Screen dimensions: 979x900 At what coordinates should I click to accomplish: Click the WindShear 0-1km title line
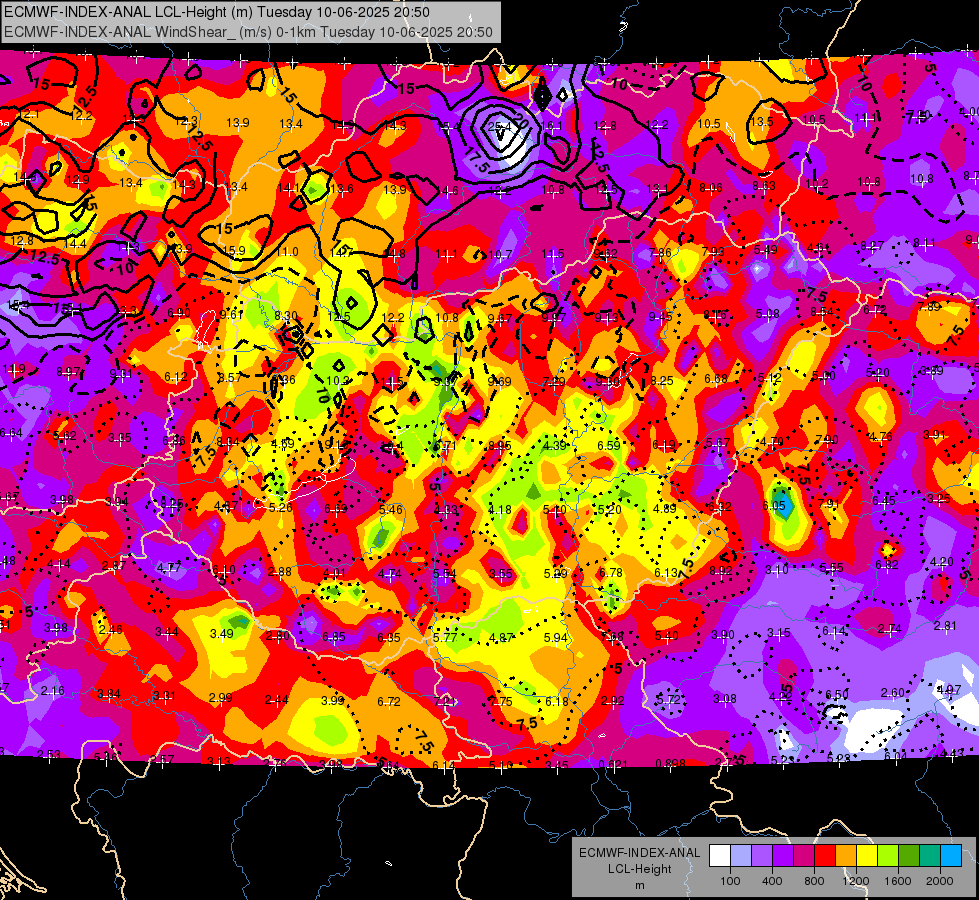coord(248,32)
